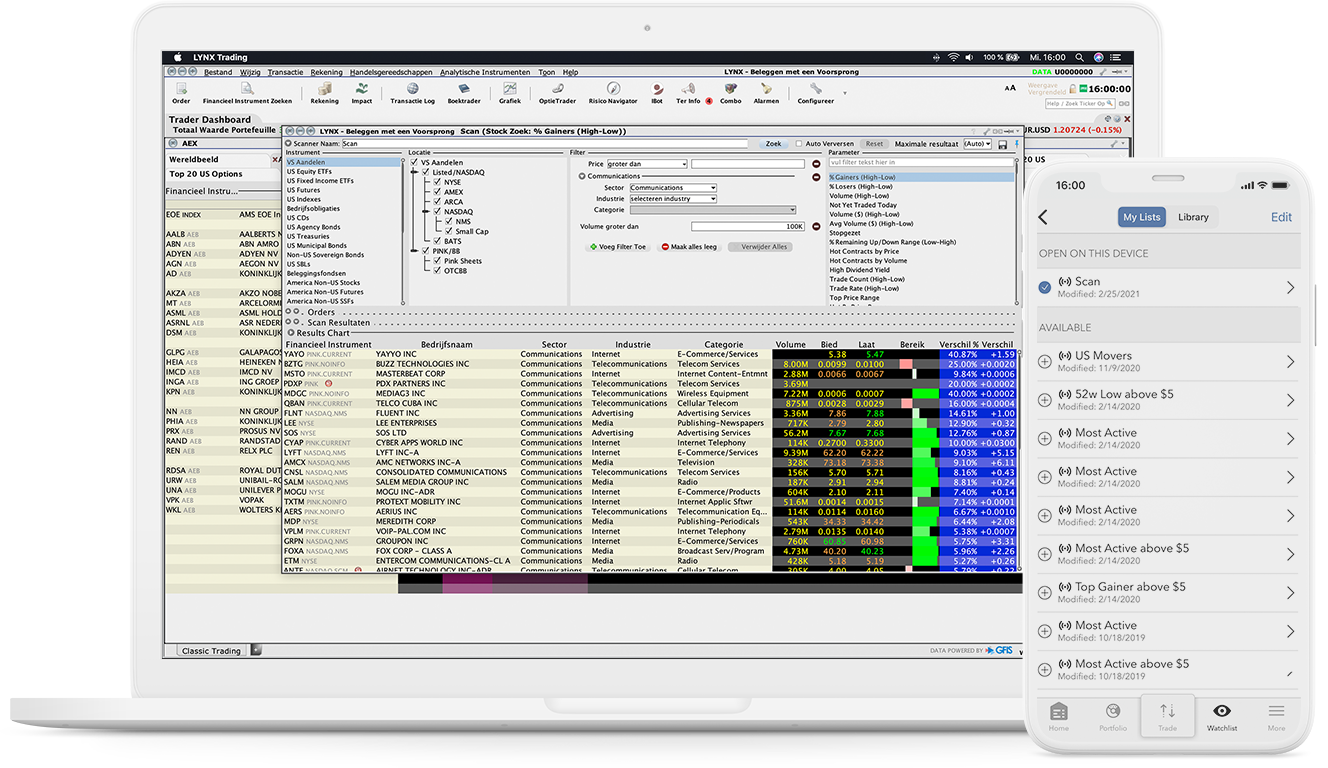
Task: Open the Risico Navigator
Action: coord(613,93)
